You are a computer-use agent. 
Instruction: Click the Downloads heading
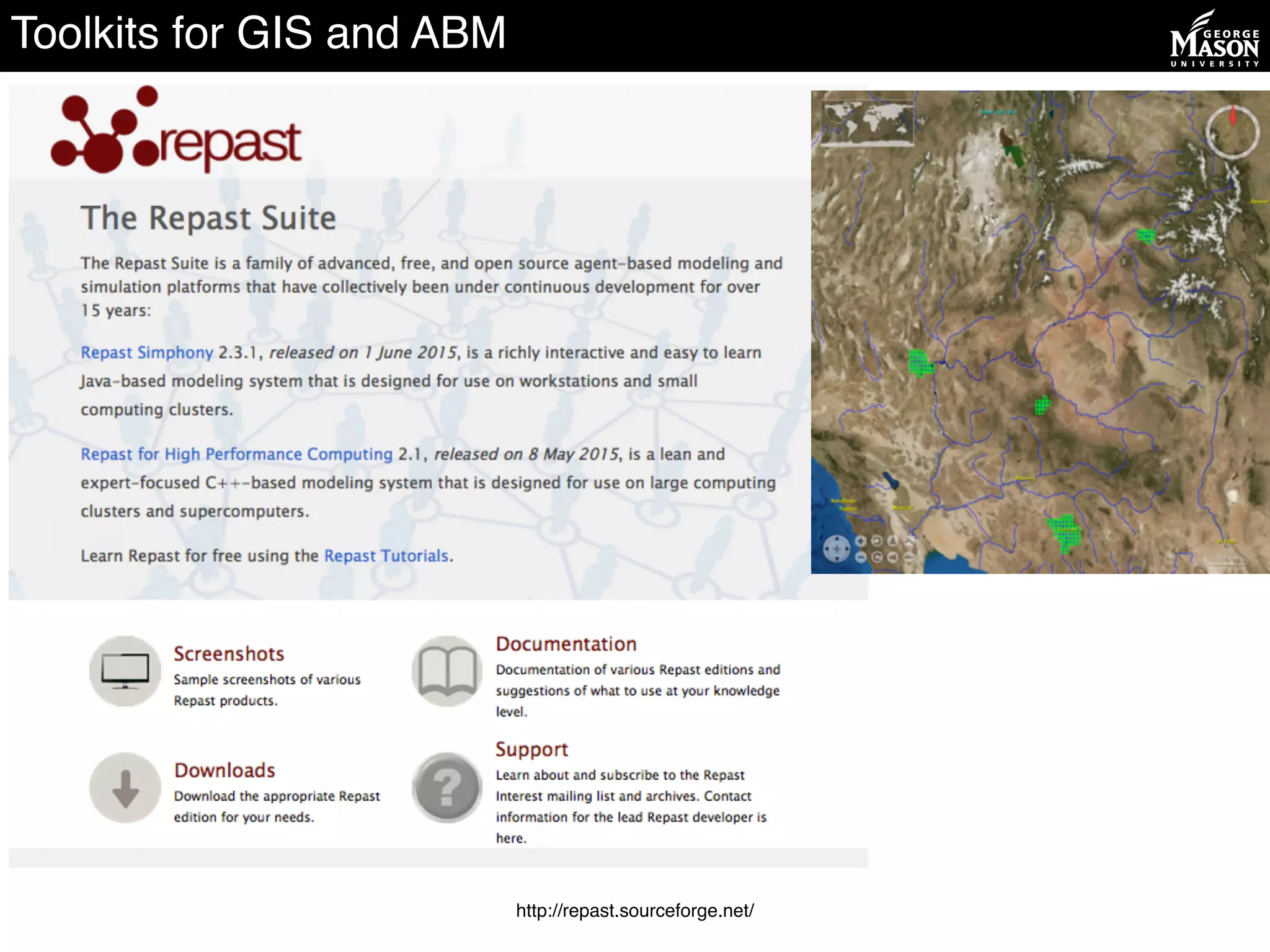tap(224, 770)
